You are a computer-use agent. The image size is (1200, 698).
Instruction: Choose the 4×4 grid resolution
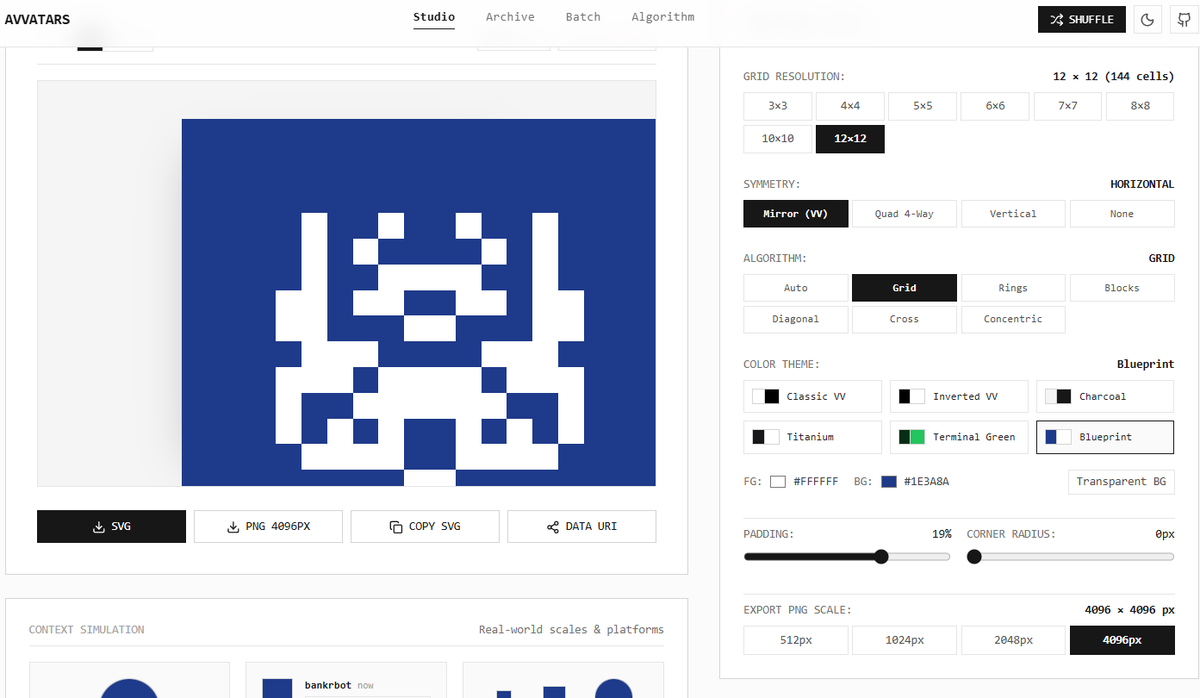850,106
